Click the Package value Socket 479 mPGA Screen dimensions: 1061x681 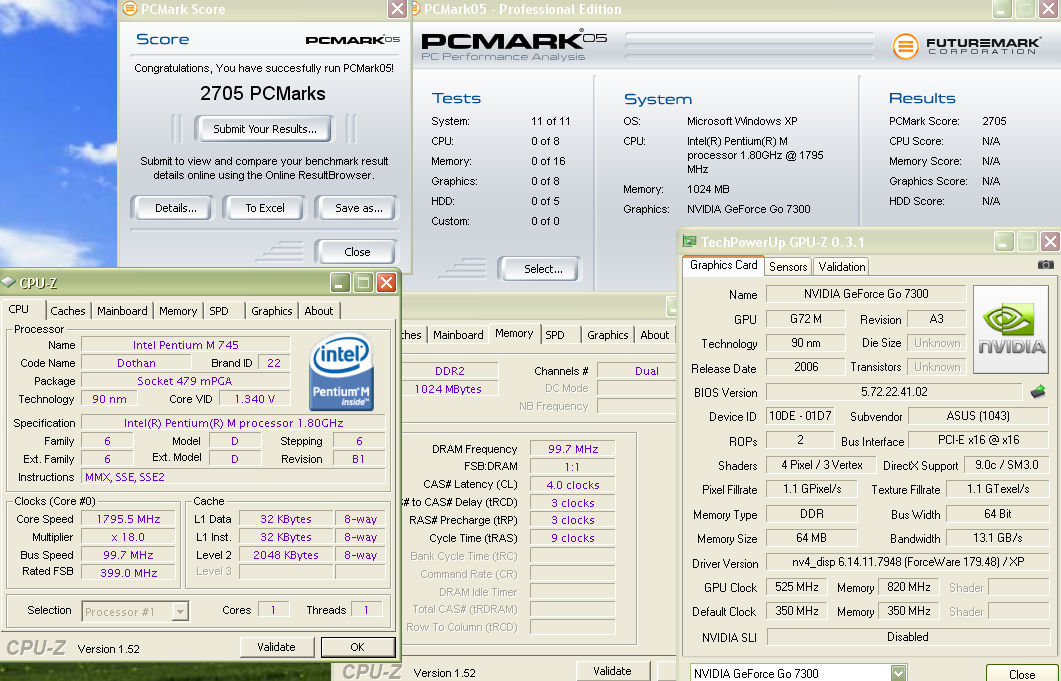[x=185, y=381]
